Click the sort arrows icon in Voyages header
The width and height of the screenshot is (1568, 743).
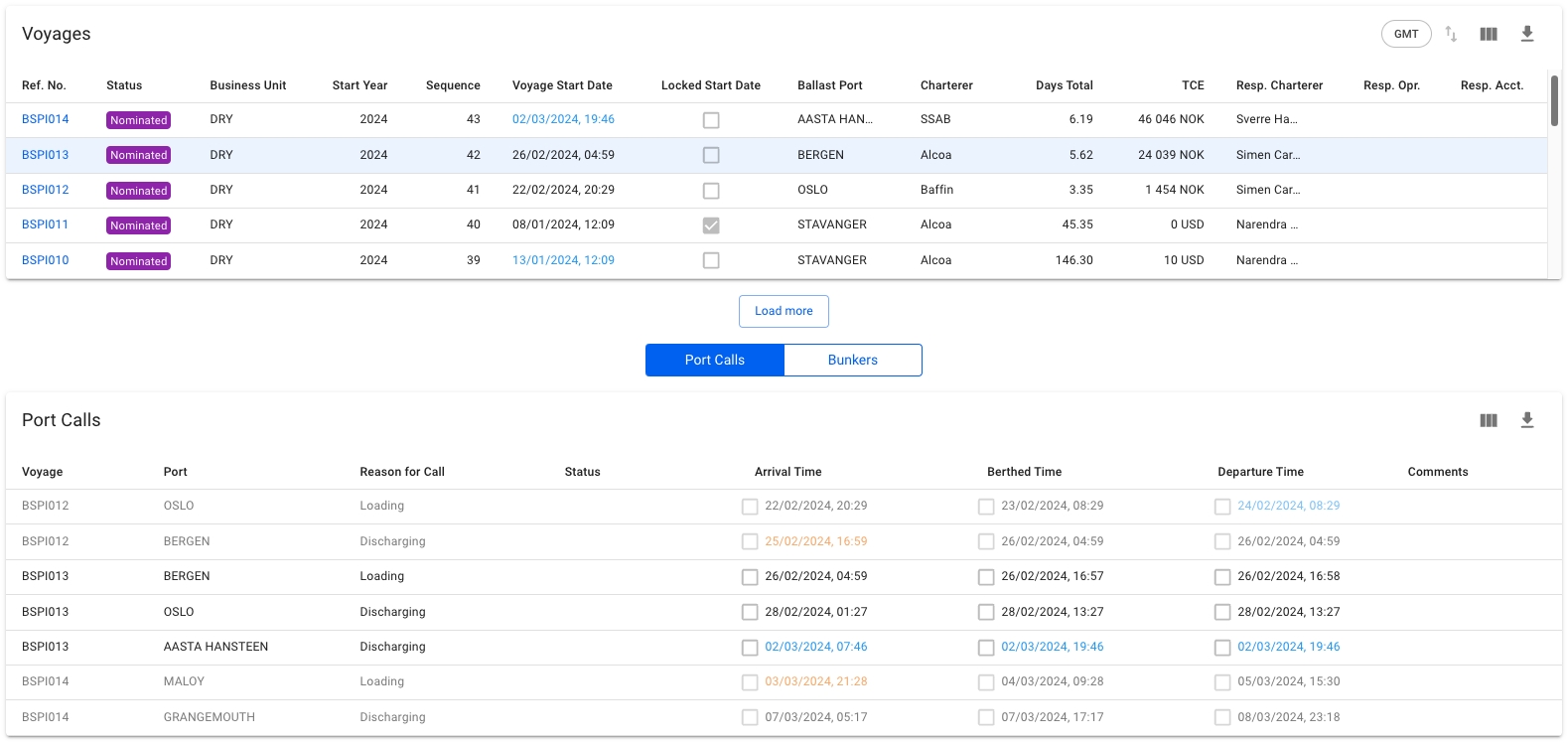pyautogui.click(x=1451, y=34)
